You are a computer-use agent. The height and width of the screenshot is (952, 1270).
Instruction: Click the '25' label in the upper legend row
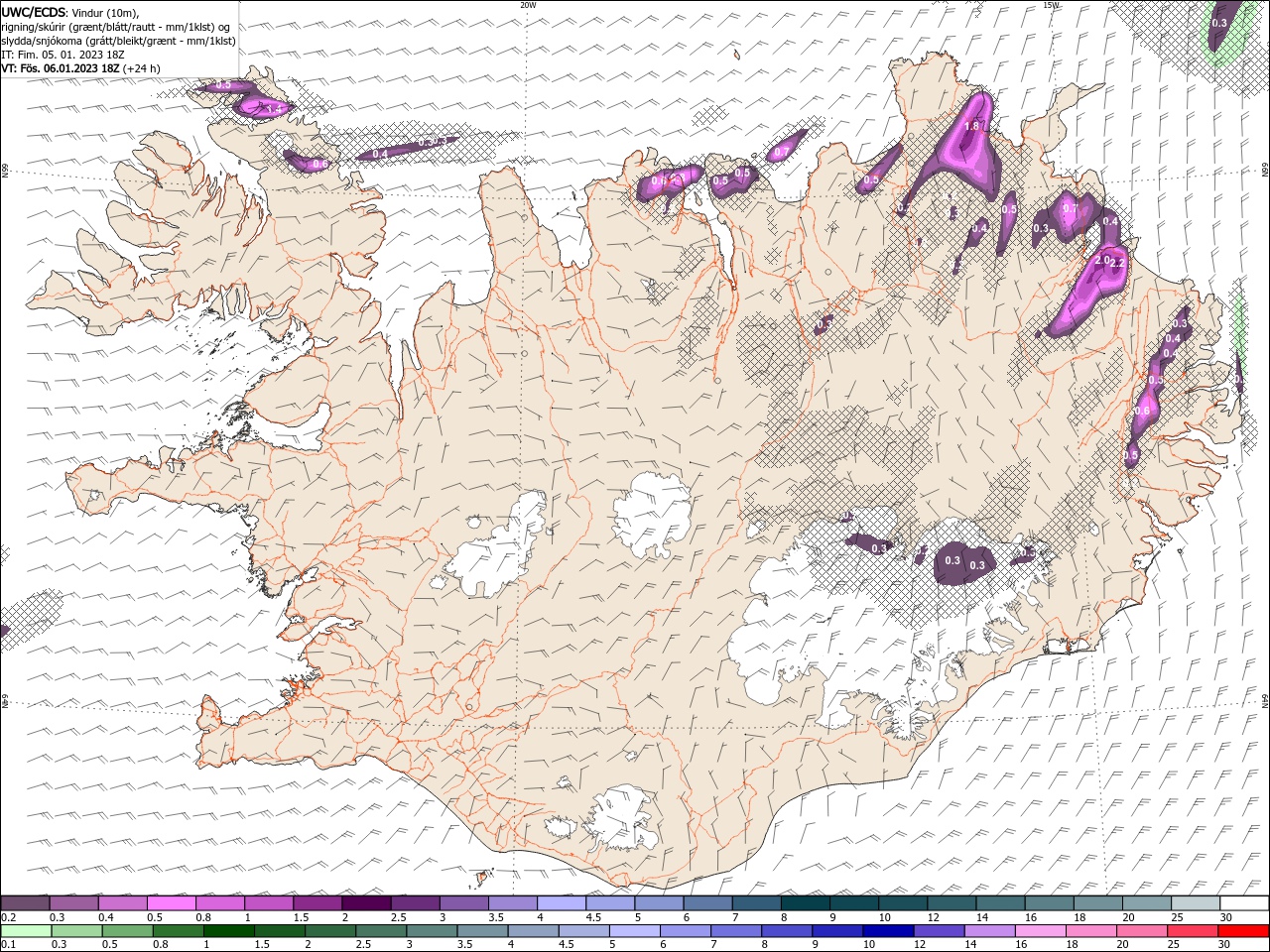[x=1176, y=917]
